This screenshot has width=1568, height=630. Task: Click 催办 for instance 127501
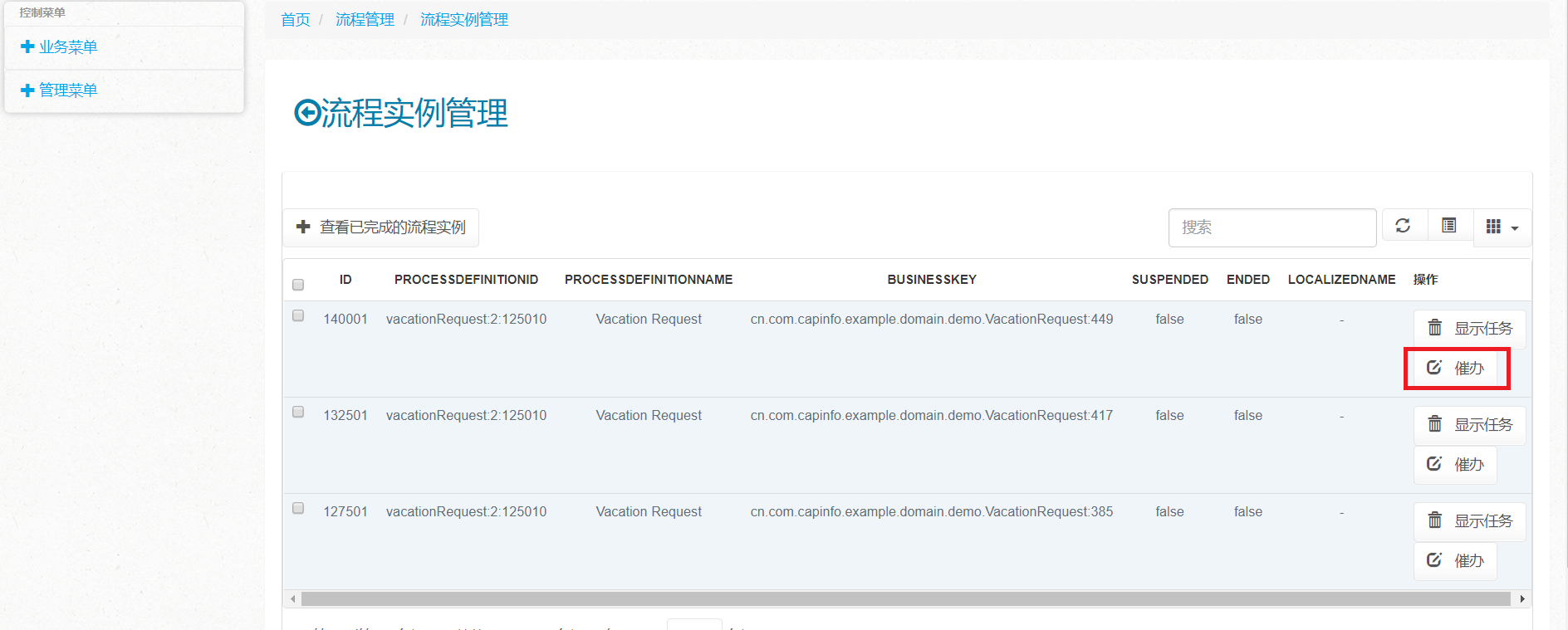1455,560
